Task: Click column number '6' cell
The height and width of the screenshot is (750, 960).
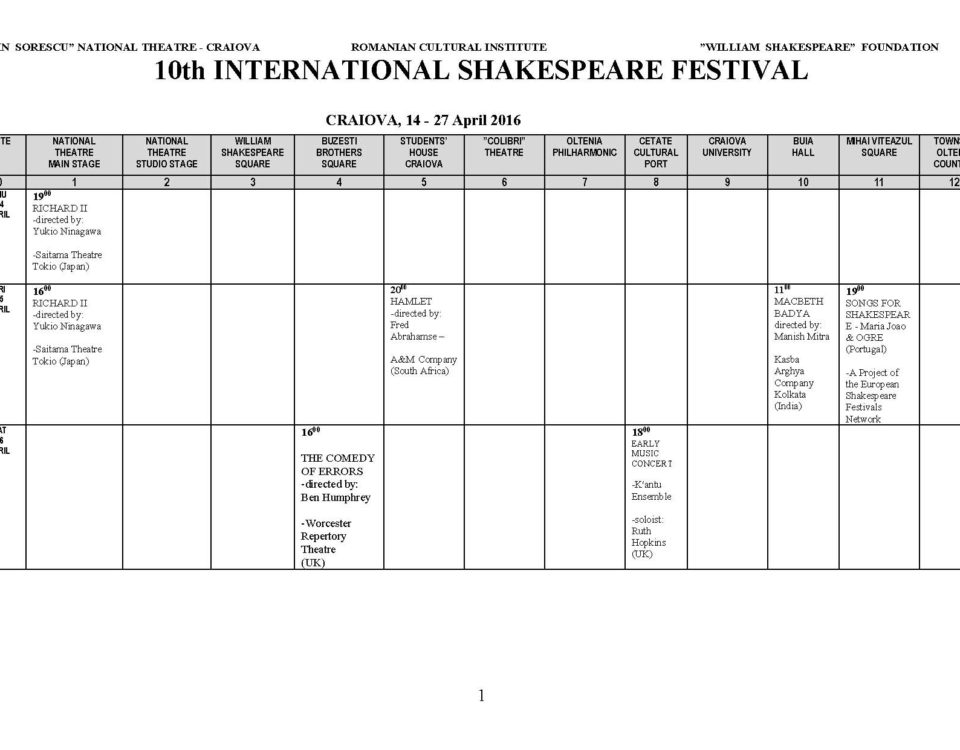Action: tap(504, 182)
